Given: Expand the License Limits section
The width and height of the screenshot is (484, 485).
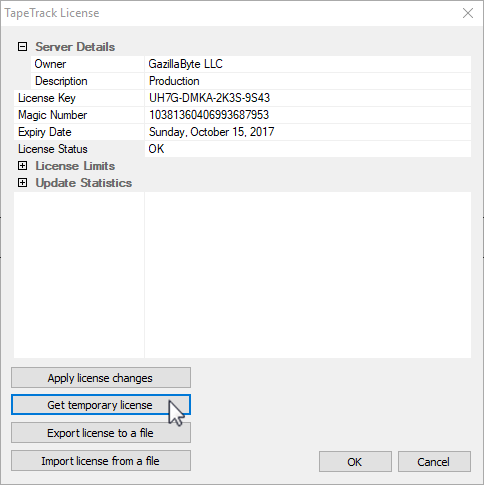Looking at the screenshot, I should [x=22, y=166].
